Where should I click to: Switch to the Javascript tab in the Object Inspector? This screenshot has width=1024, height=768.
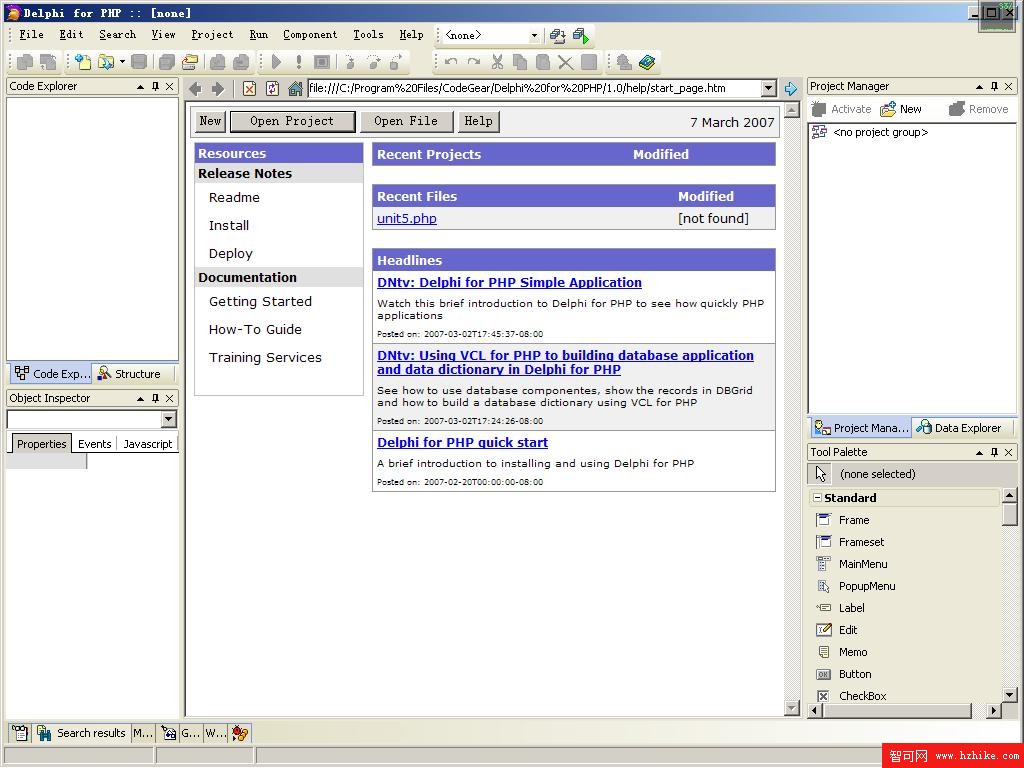coord(148,444)
